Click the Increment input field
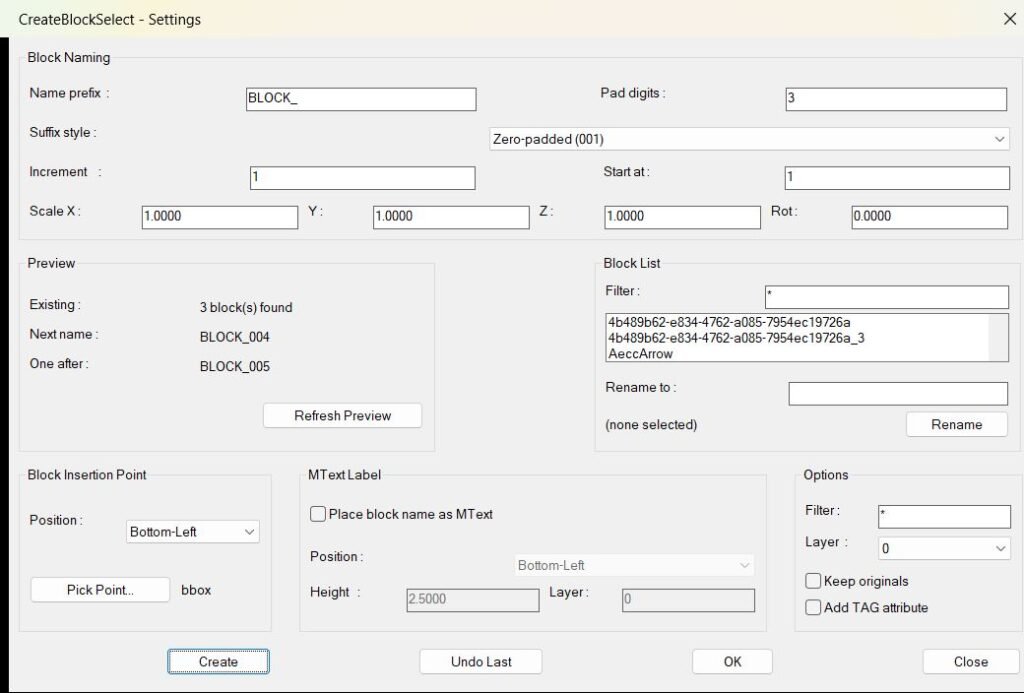1024x693 pixels. coord(362,178)
